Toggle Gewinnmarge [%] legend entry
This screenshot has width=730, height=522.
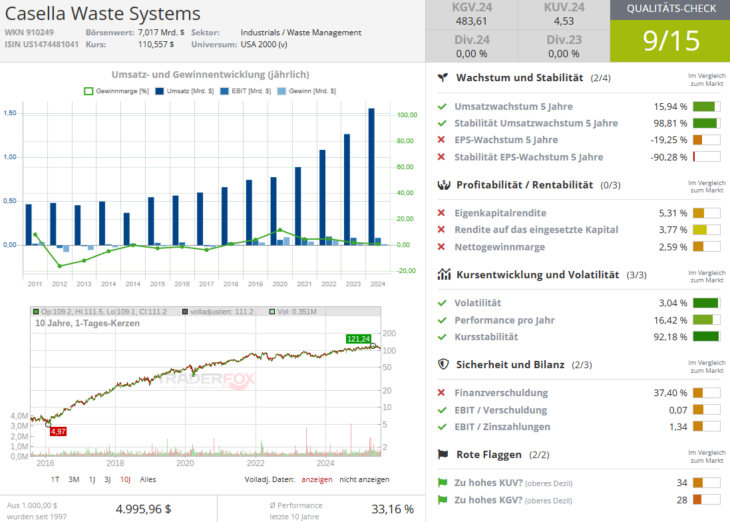coord(116,91)
